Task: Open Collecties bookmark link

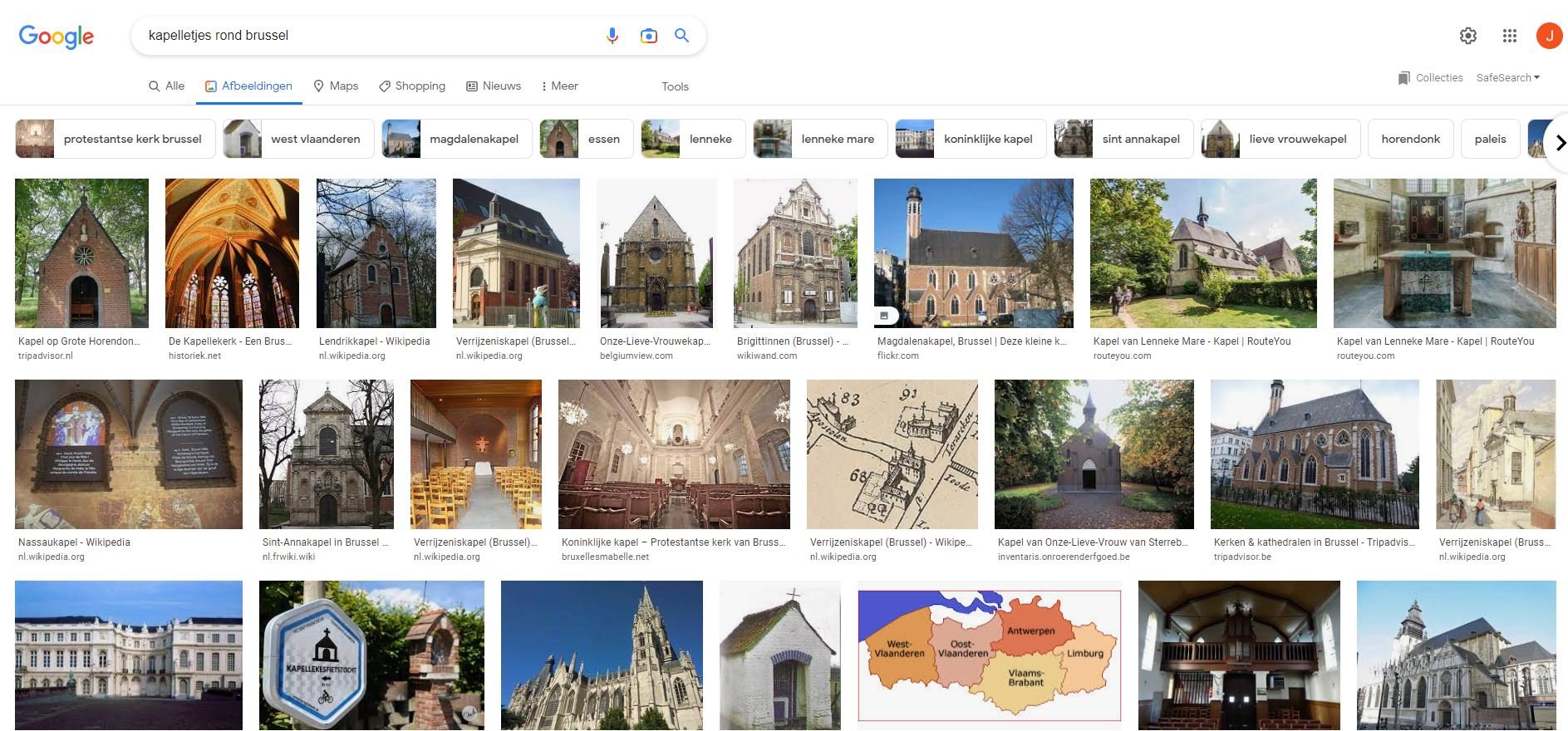Action: (x=1430, y=78)
